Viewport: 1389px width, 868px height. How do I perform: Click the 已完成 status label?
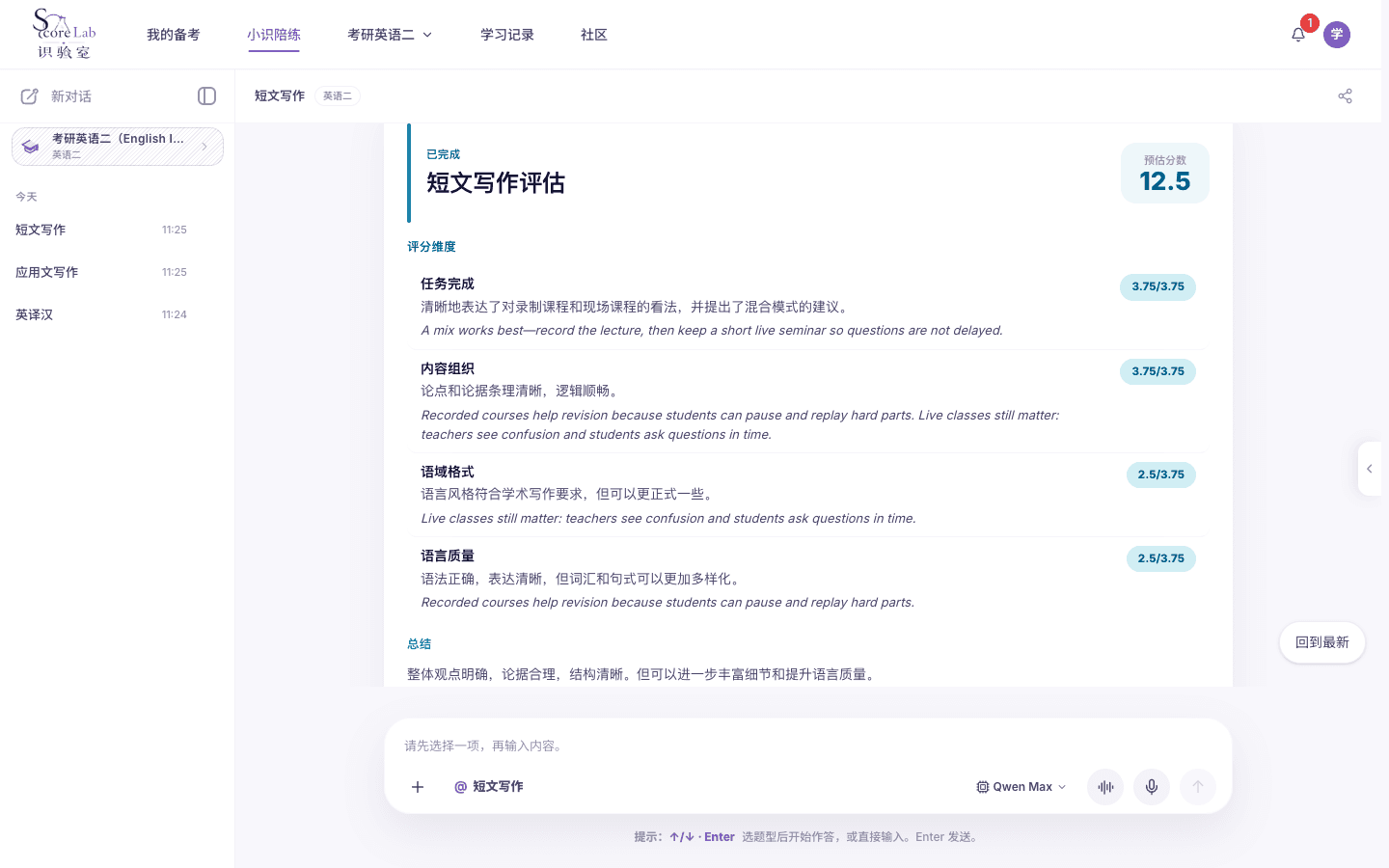(443, 154)
